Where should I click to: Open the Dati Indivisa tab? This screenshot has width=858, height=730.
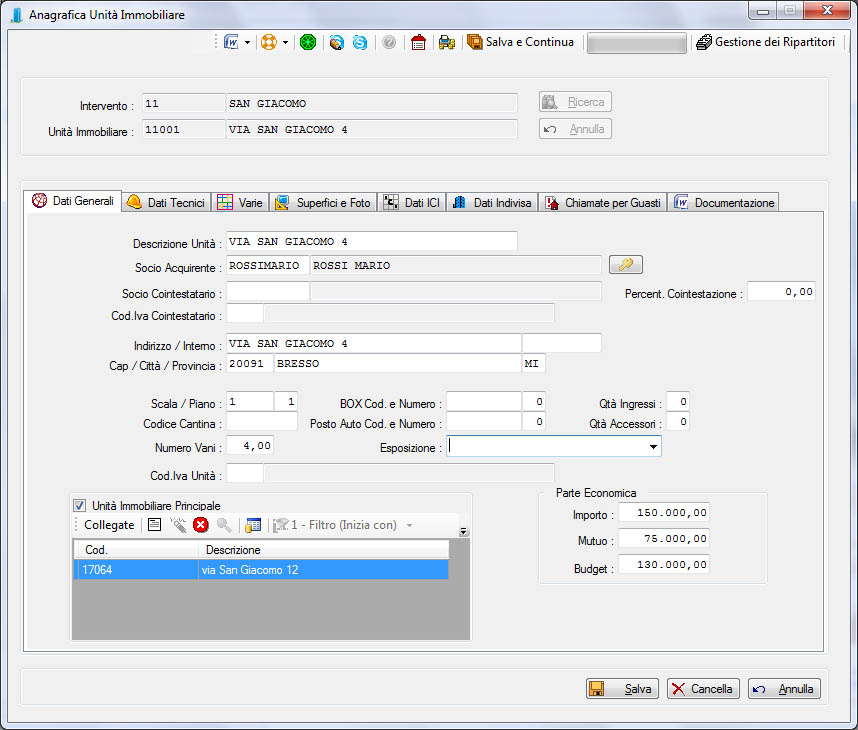click(492, 202)
